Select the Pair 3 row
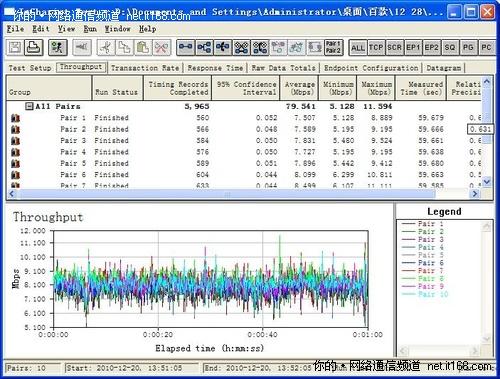 (x=245, y=141)
